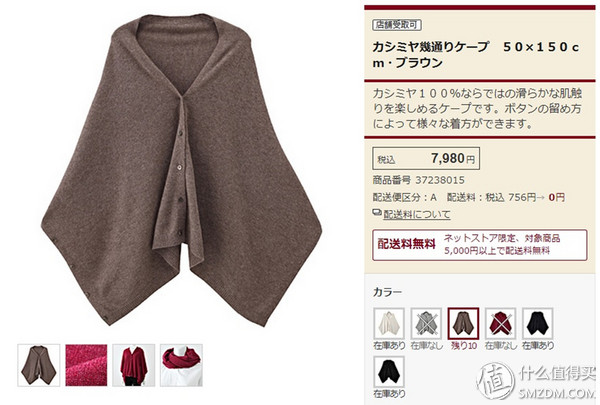The image size is (600, 405).
Task: Select the crossed-out red cape color
Action: point(501,323)
